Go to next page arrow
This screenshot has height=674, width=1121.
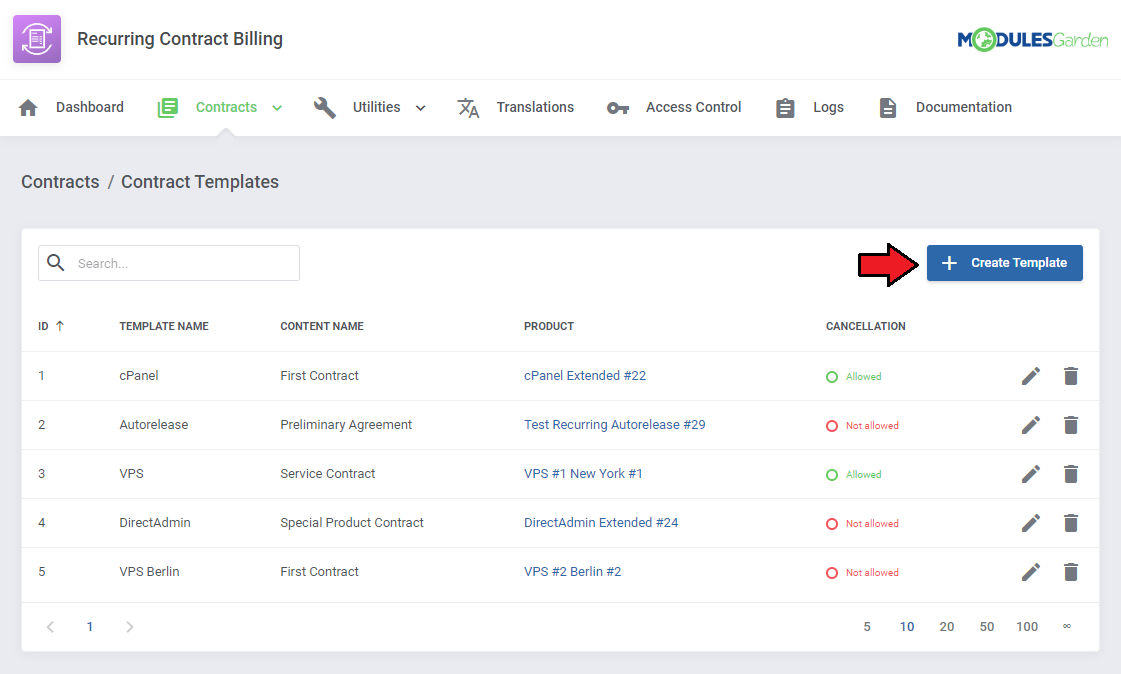tap(129, 627)
